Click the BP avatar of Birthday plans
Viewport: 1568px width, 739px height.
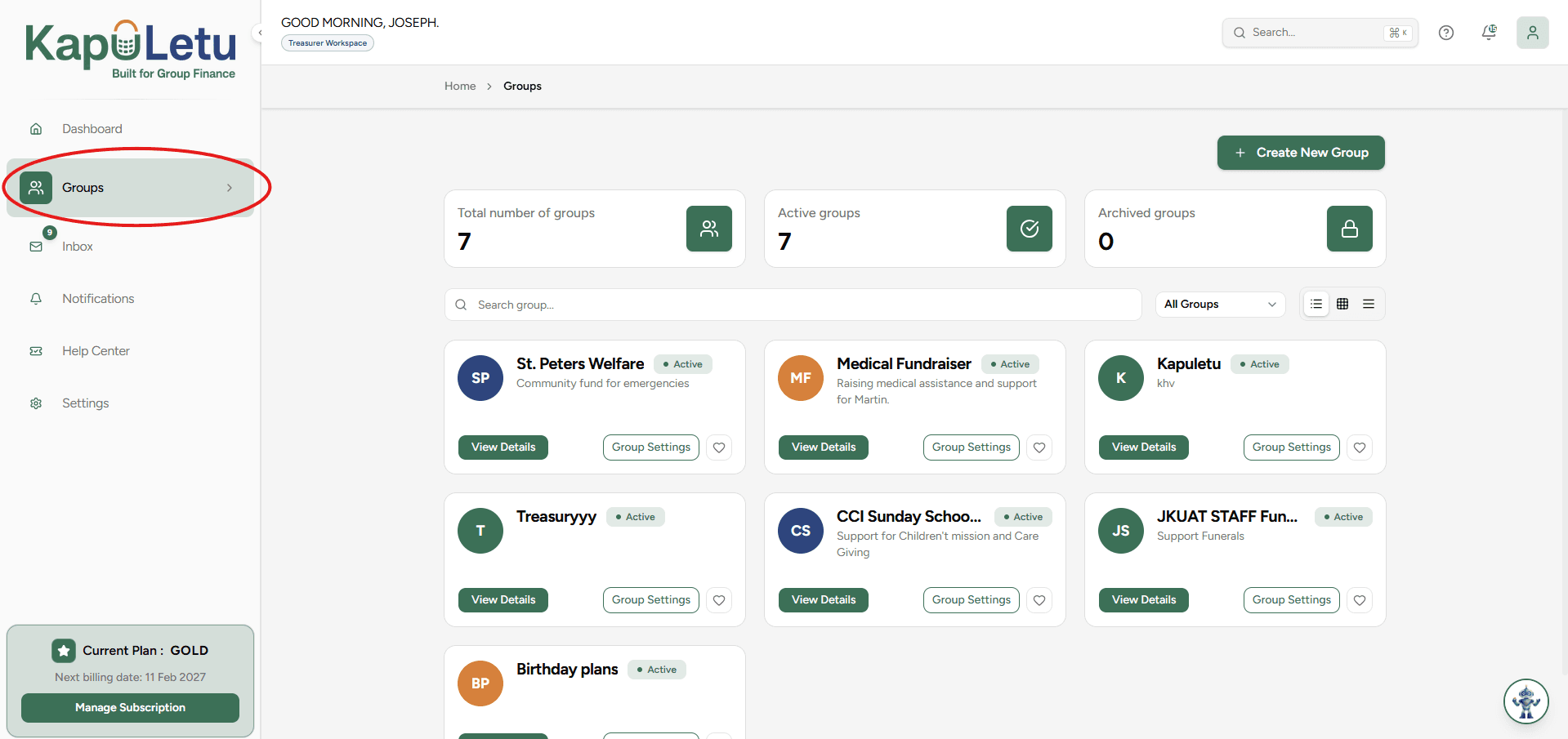pos(480,683)
